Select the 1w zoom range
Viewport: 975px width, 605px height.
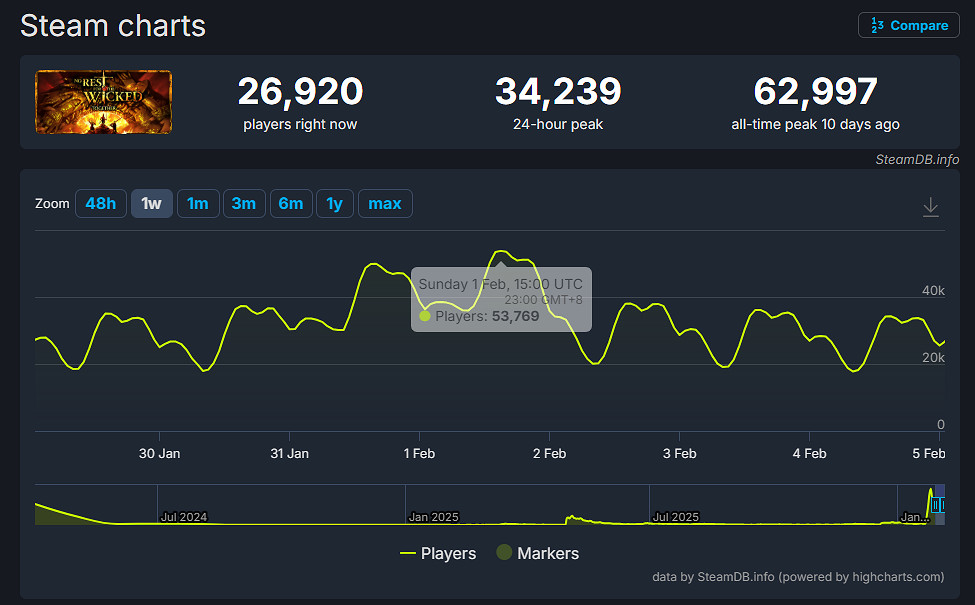pyautogui.click(x=151, y=204)
